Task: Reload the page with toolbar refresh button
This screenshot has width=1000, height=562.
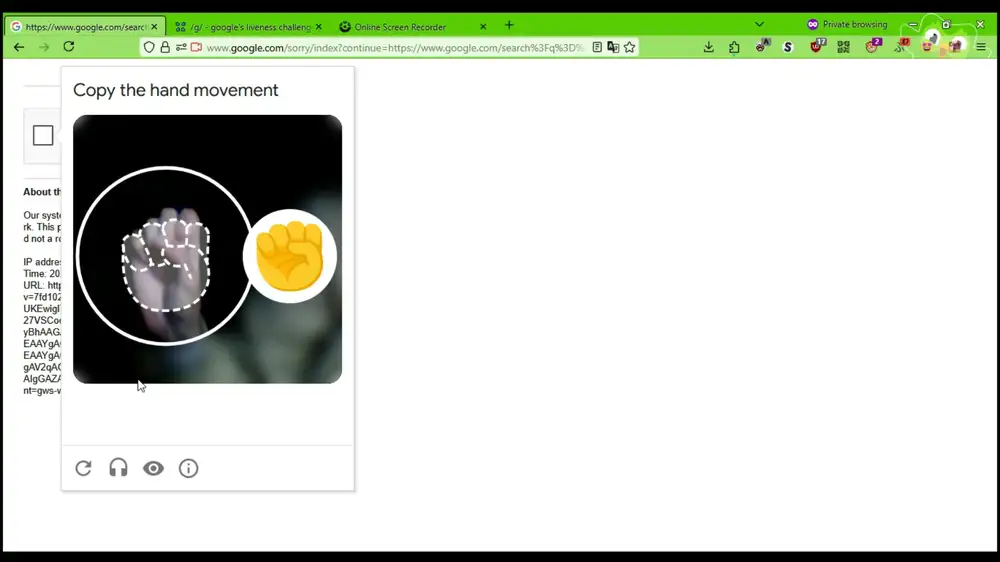Action: coord(69,47)
